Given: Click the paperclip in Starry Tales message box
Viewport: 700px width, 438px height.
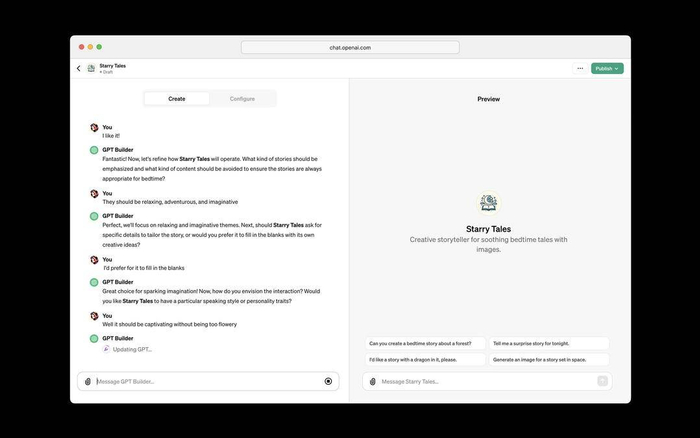Looking at the screenshot, I should [373, 381].
